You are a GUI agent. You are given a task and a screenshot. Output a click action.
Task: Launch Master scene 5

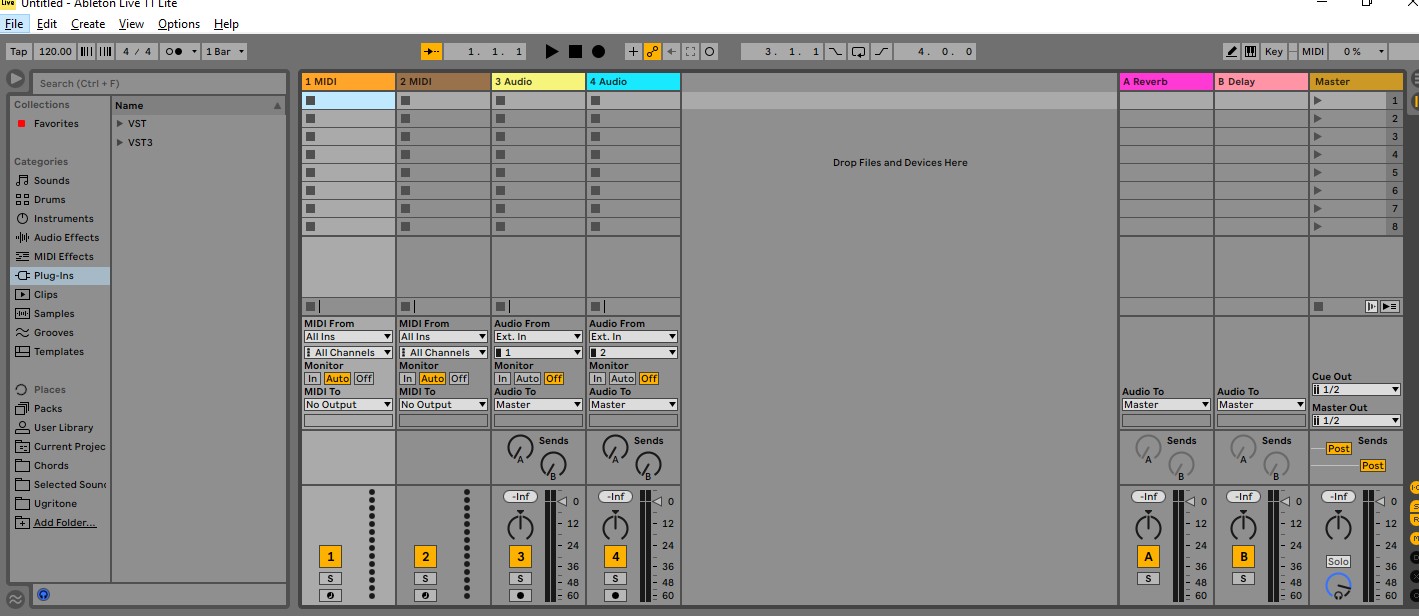tap(1318, 172)
